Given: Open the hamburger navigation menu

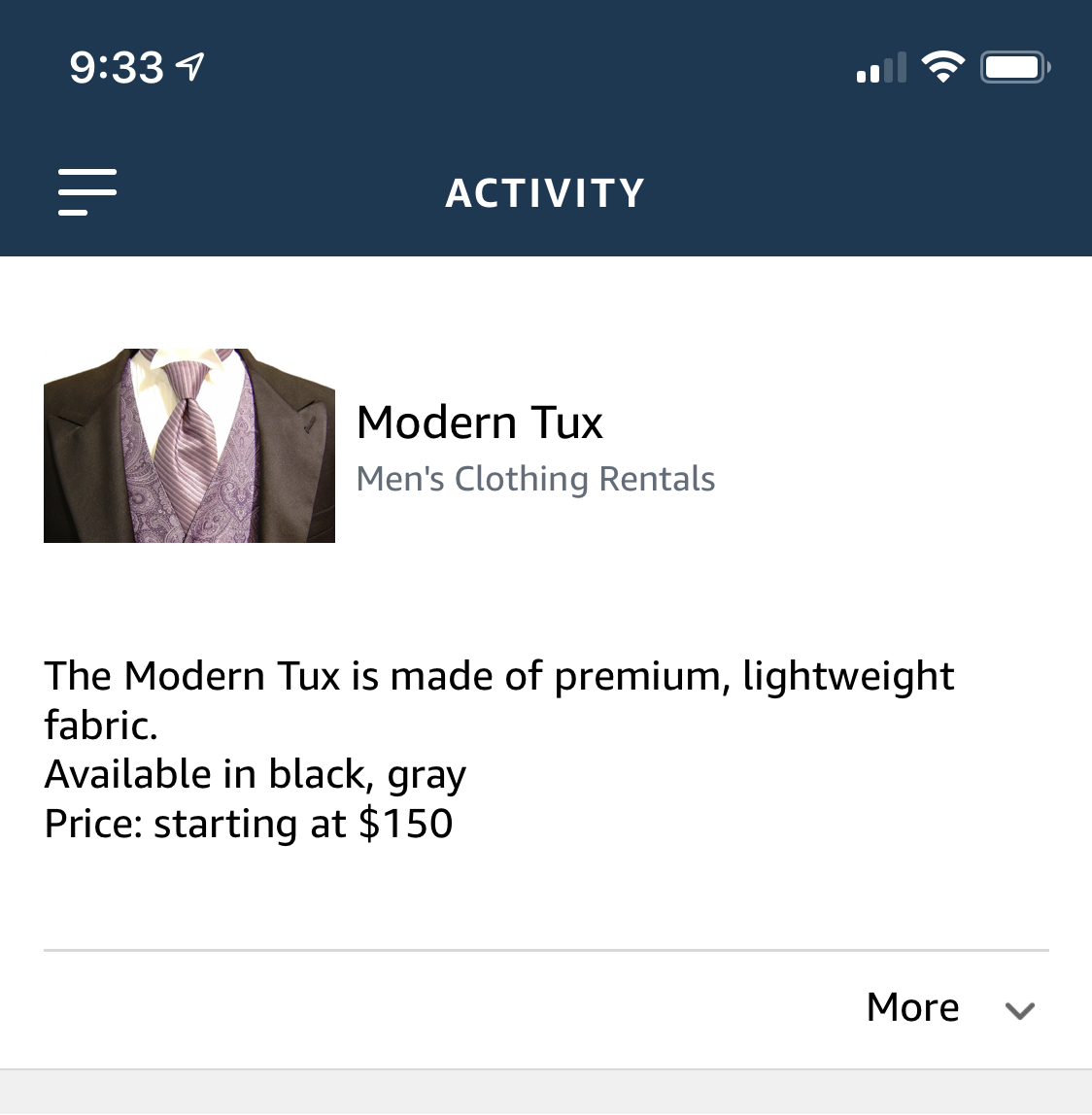Looking at the screenshot, I should point(87,191).
